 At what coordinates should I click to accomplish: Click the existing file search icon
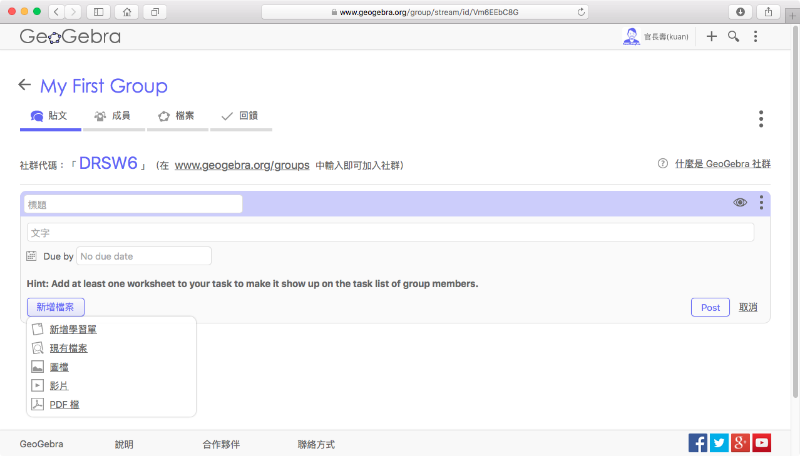37,348
